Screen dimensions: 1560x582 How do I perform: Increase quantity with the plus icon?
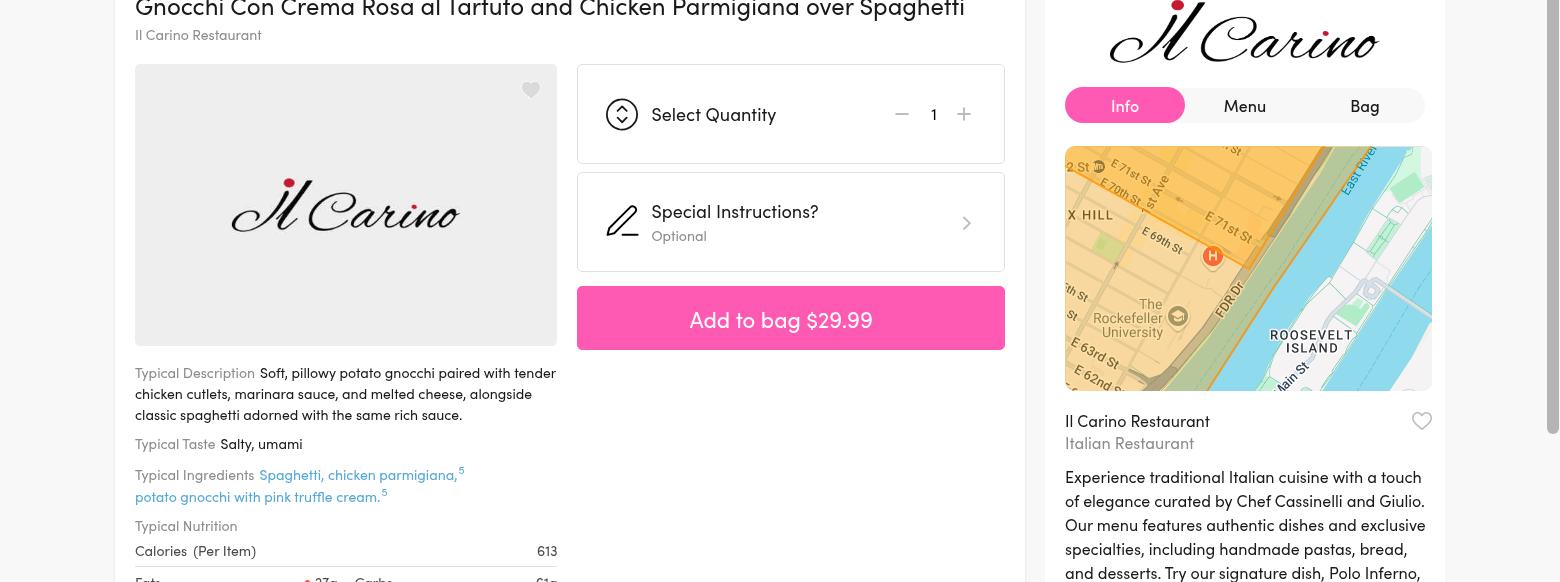click(964, 115)
